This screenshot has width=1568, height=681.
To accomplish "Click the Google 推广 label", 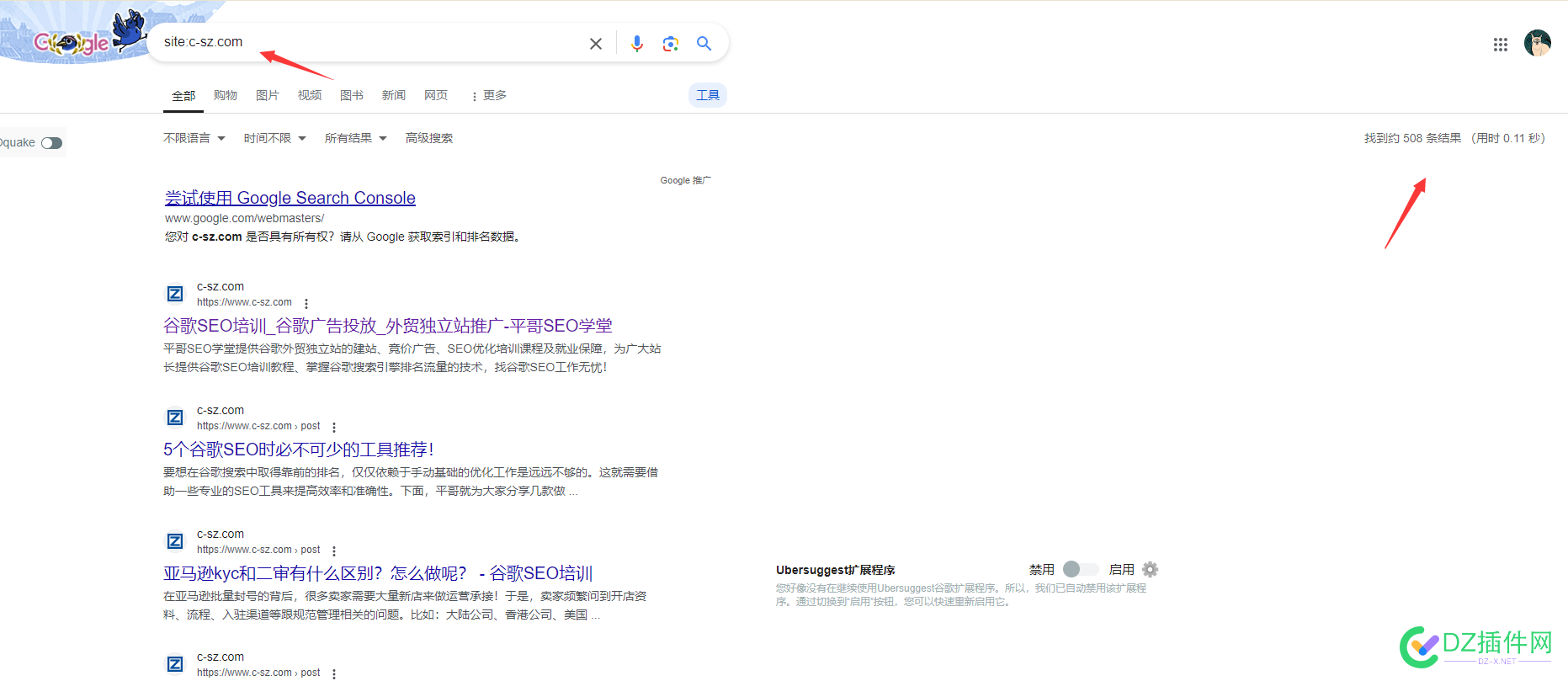I will click(x=686, y=180).
